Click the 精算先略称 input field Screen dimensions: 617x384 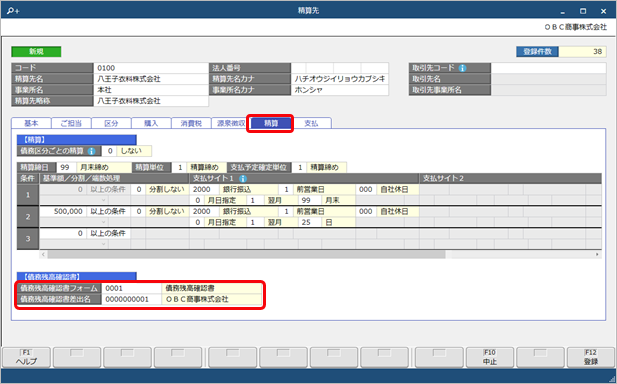click(151, 101)
